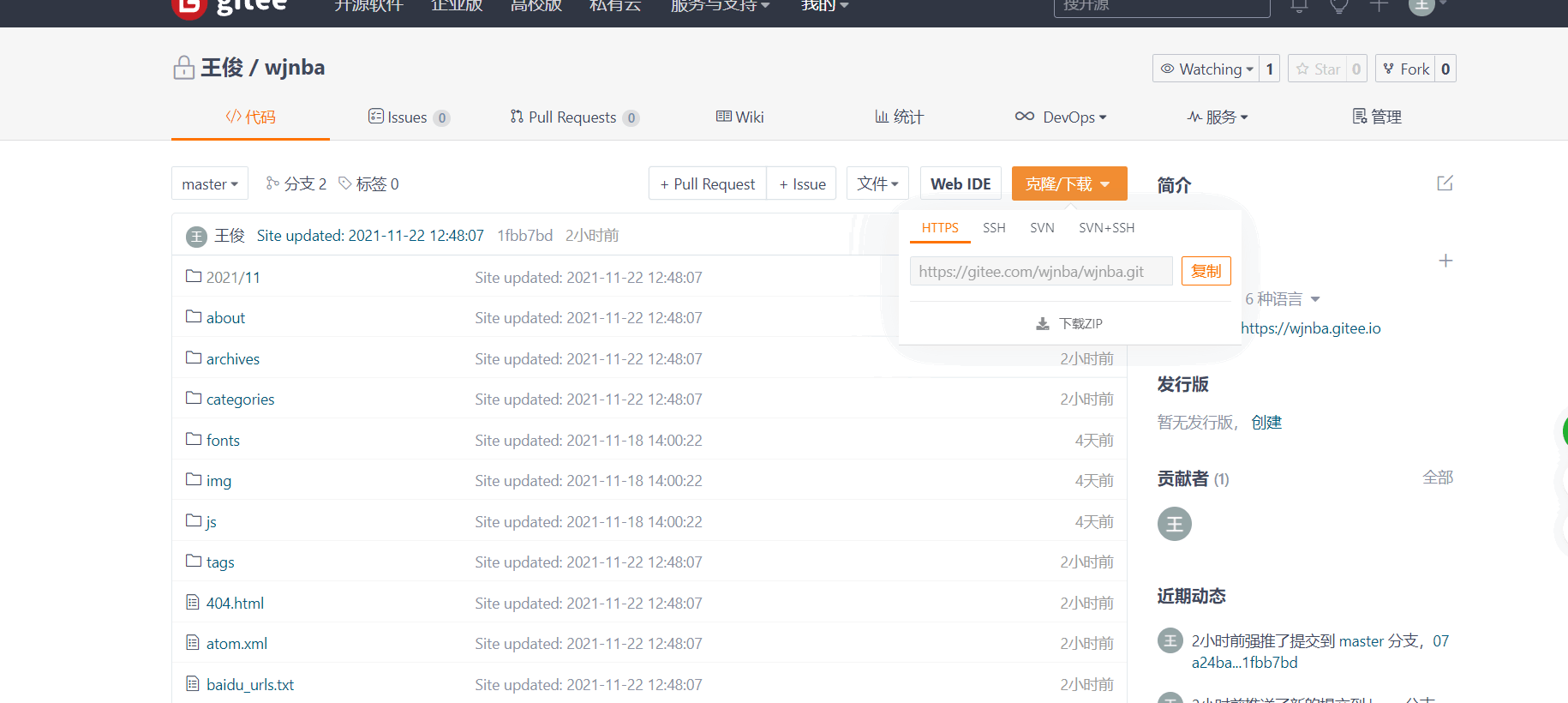Click the download ZIP icon
The height and width of the screenshot is (703, 1568).
(1043, 324)
